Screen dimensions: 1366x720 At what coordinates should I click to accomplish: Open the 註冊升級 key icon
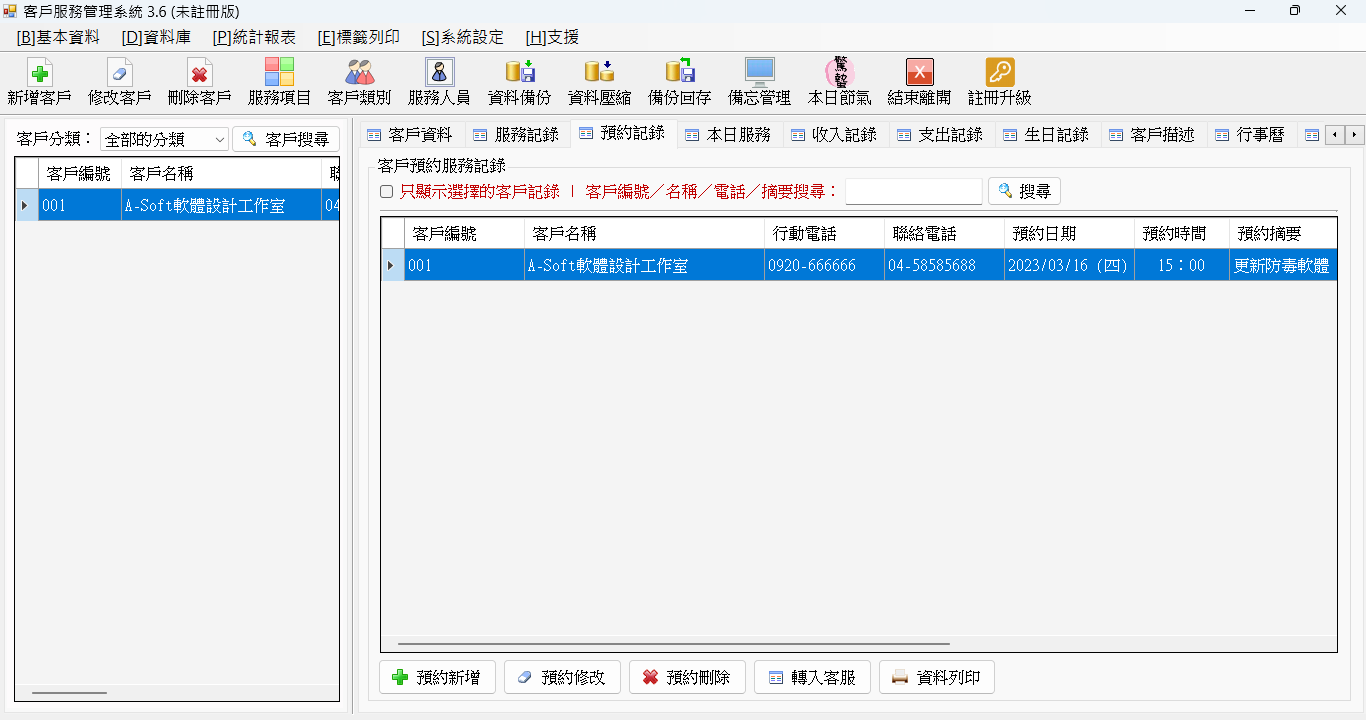pos(999,72)
